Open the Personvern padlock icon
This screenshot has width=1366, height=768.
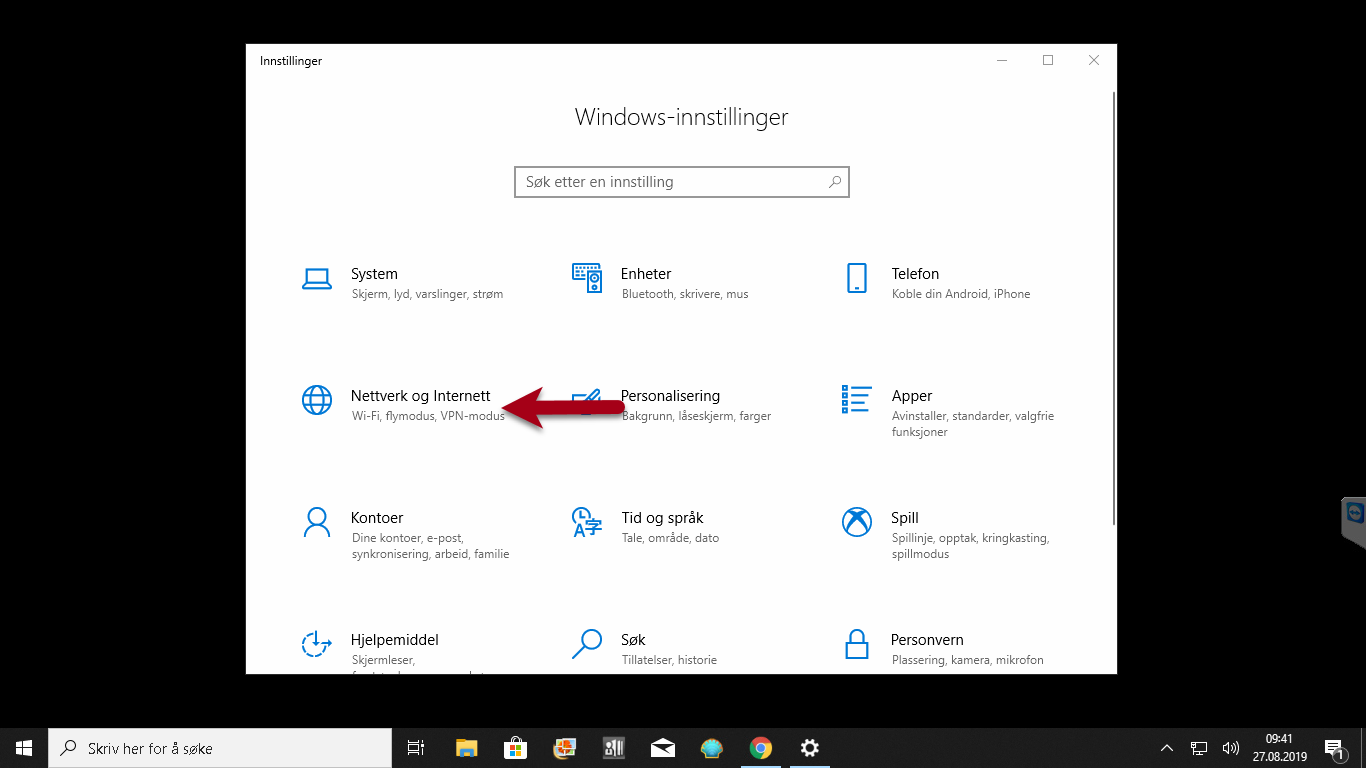pos(856,644)
